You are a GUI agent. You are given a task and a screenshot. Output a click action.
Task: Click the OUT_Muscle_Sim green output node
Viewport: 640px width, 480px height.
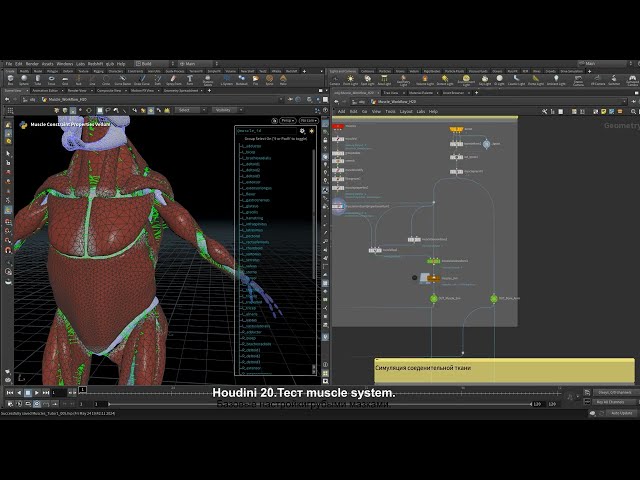point(434,299)
